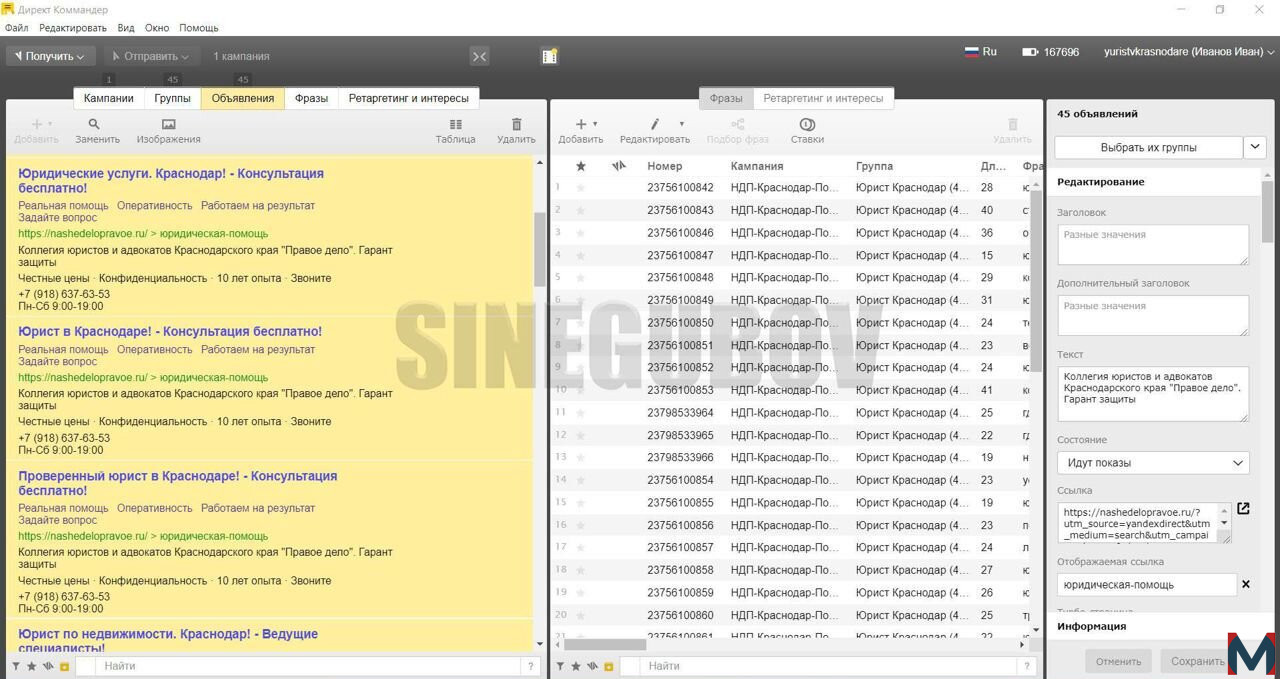This screenshot has width=1280, height=679.
Task: Click star filter icon below the phrases table
Action: (576, 666)
